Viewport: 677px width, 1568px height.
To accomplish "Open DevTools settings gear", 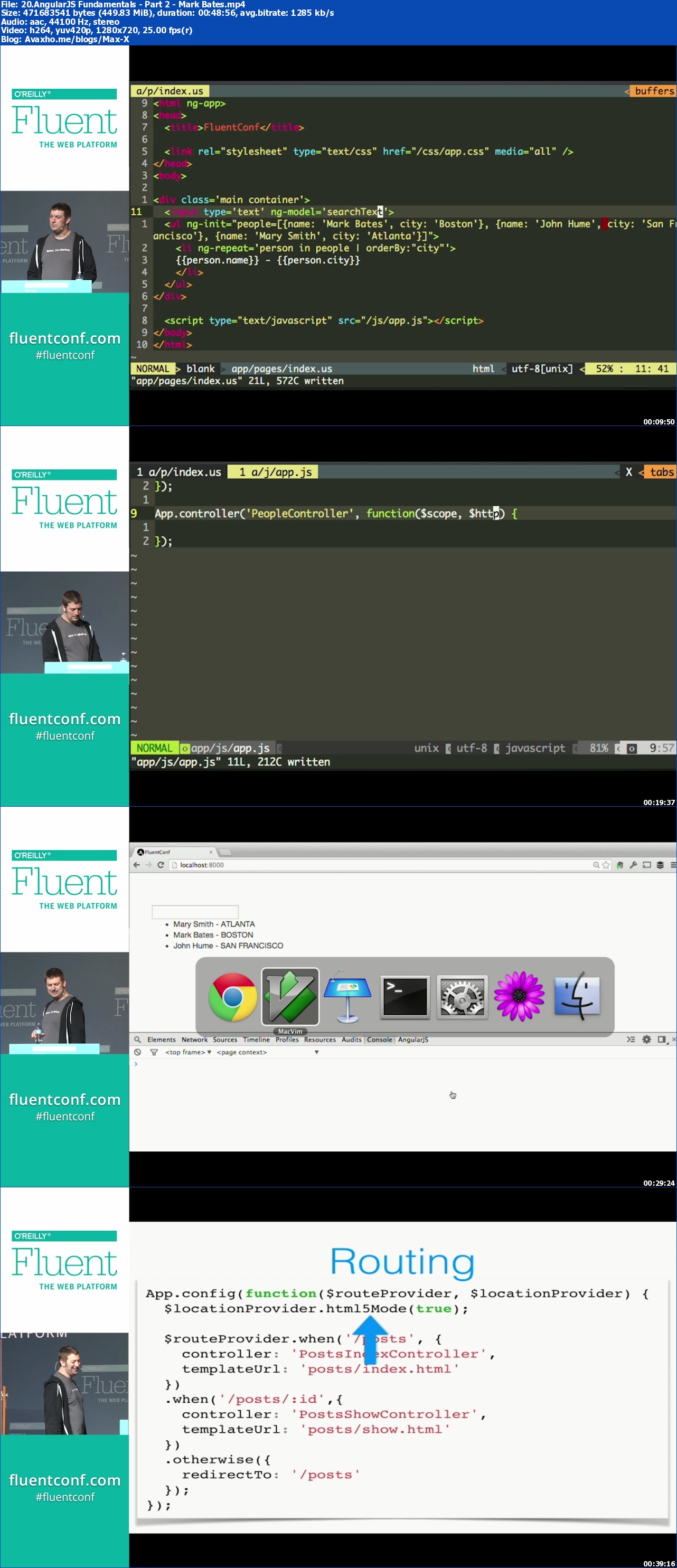I will (646, 1040).
